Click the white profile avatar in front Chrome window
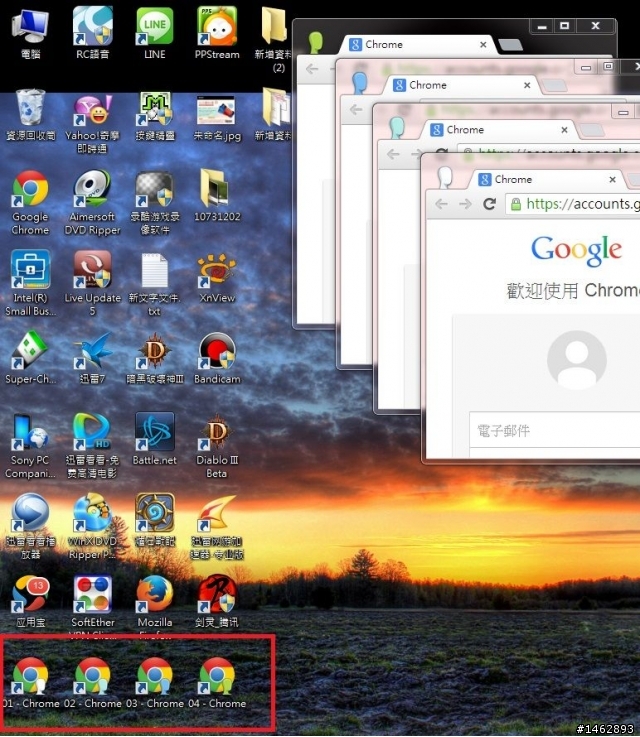Screen dimensions: 640x737 [445, 178]
